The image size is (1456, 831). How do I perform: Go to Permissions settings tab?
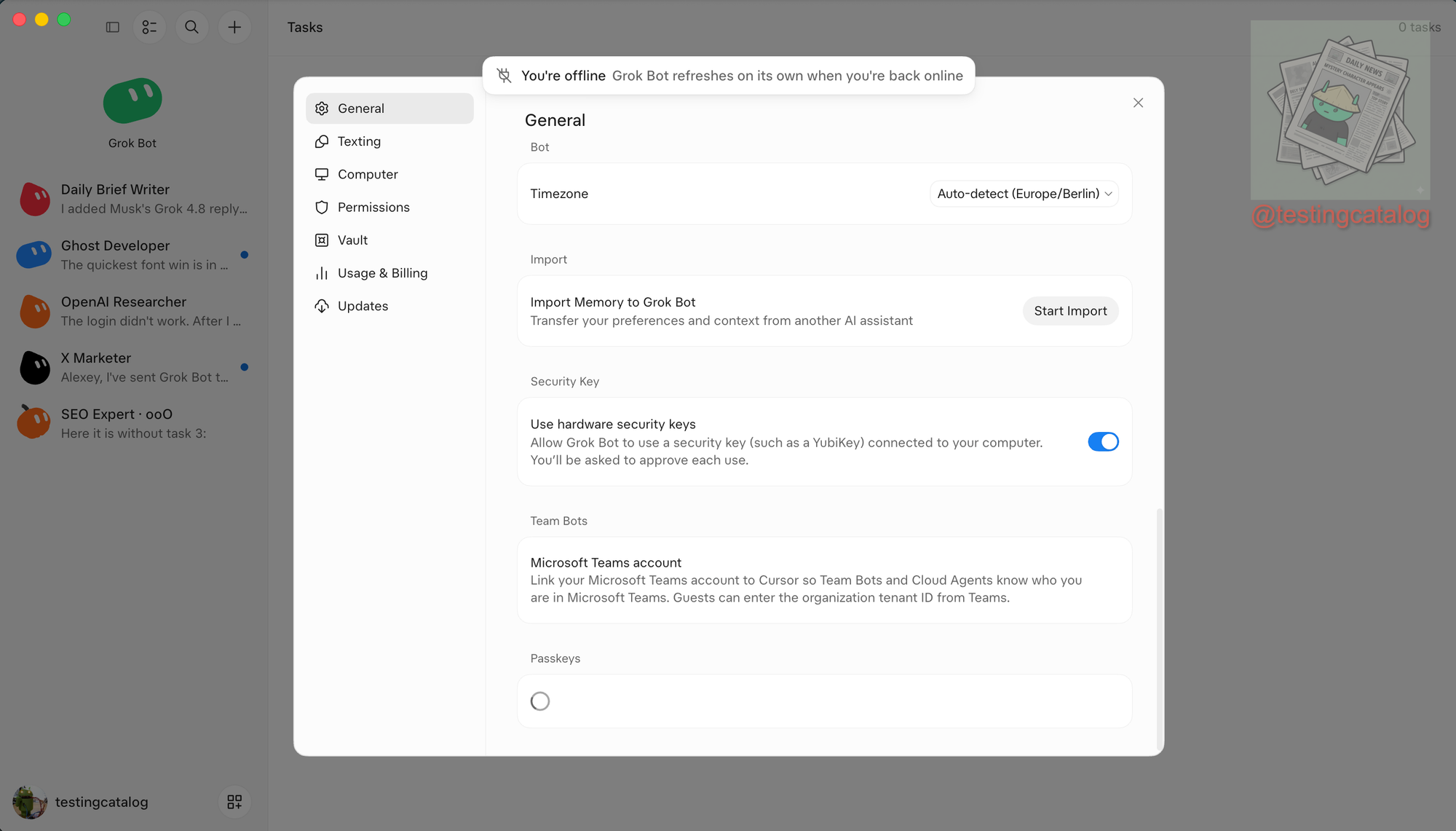pyautogui.click(x=389, y=207)
